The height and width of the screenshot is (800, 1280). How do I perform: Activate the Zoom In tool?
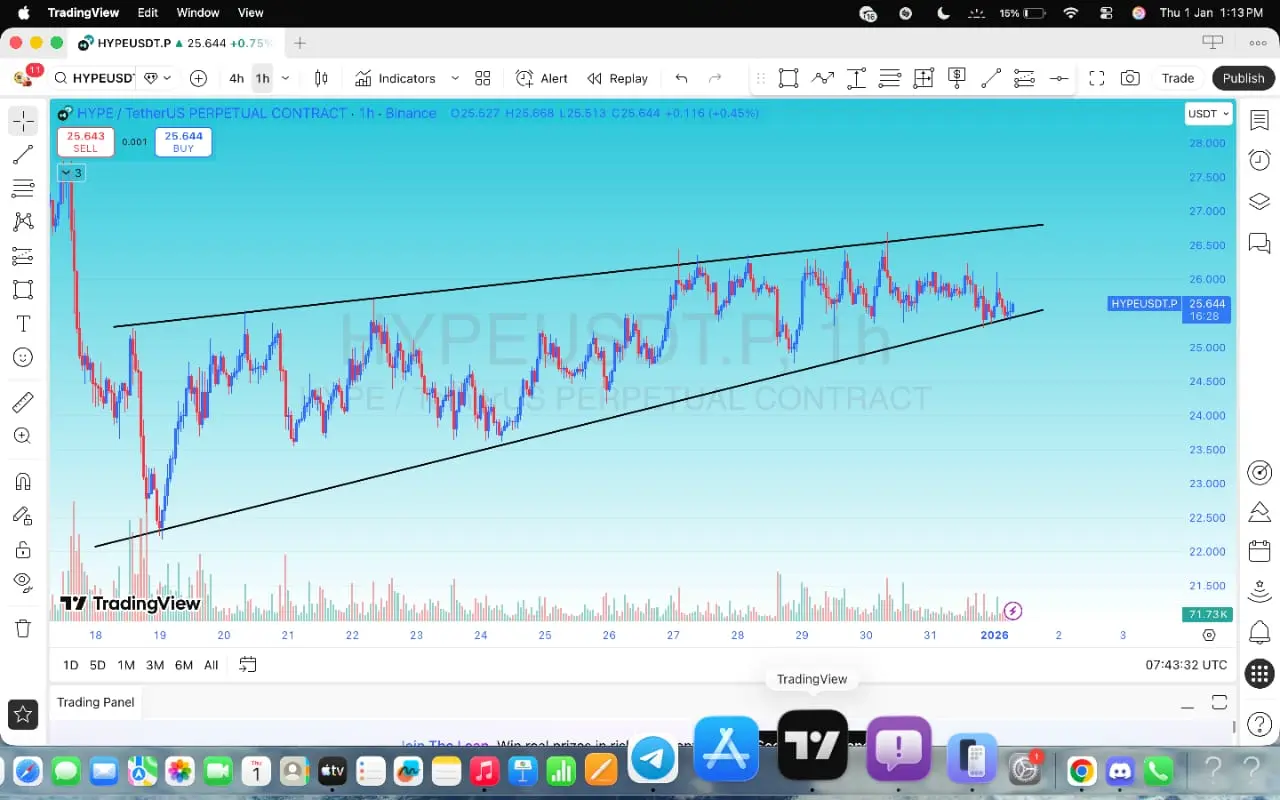pyautogui.click(x=23, y=436)
